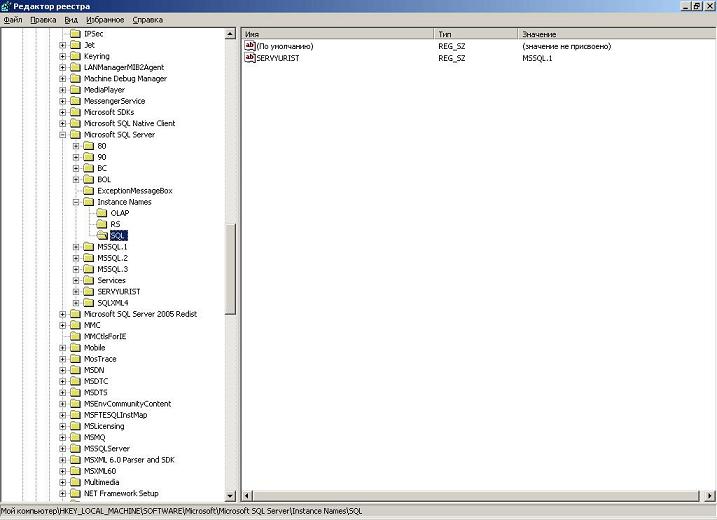Expand the BC key

pyautogui.click(x=76, y=168)
